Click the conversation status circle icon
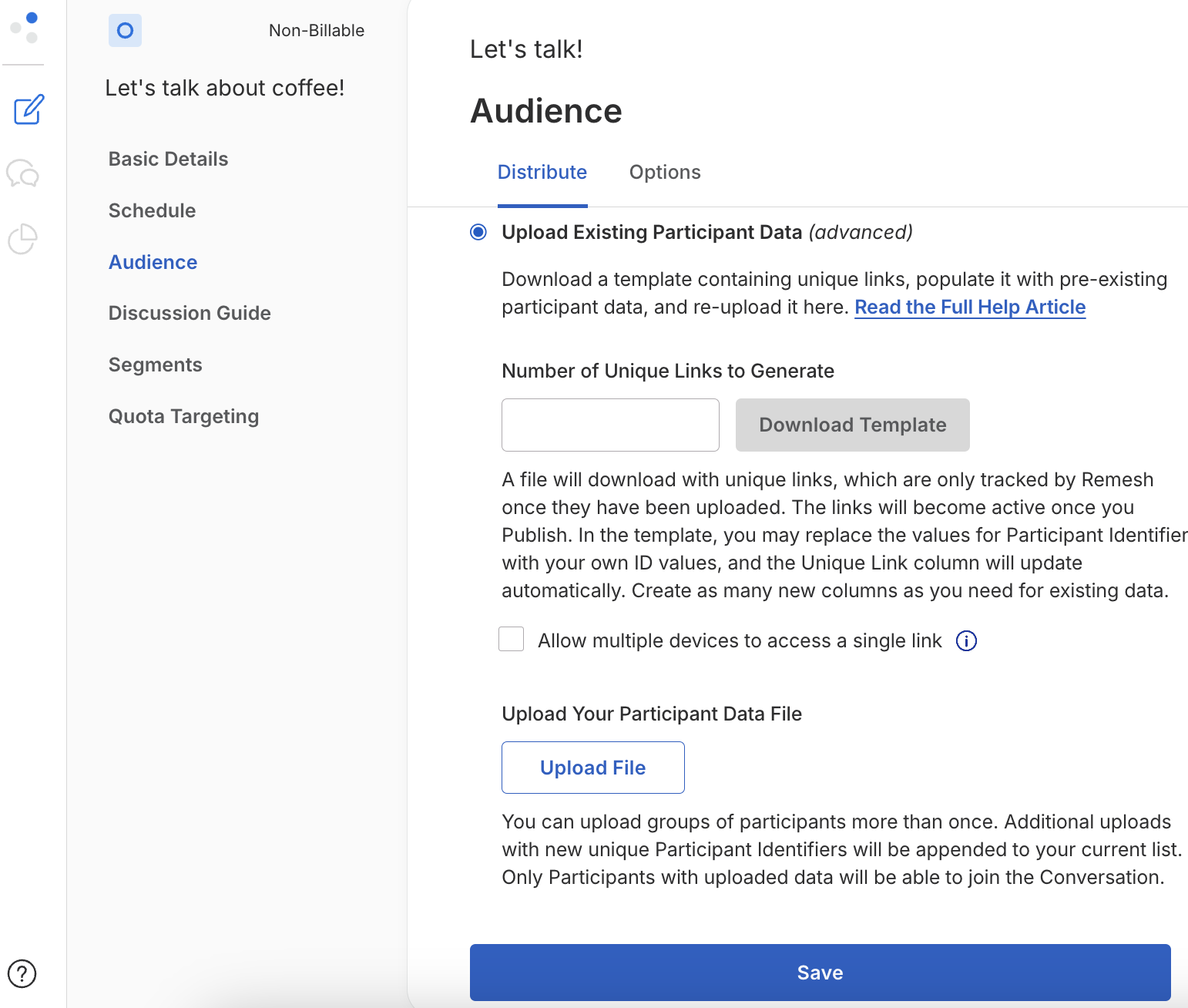Viewport: 1188px width, 1008px height. pyautogui.click(x=124, y=30)
